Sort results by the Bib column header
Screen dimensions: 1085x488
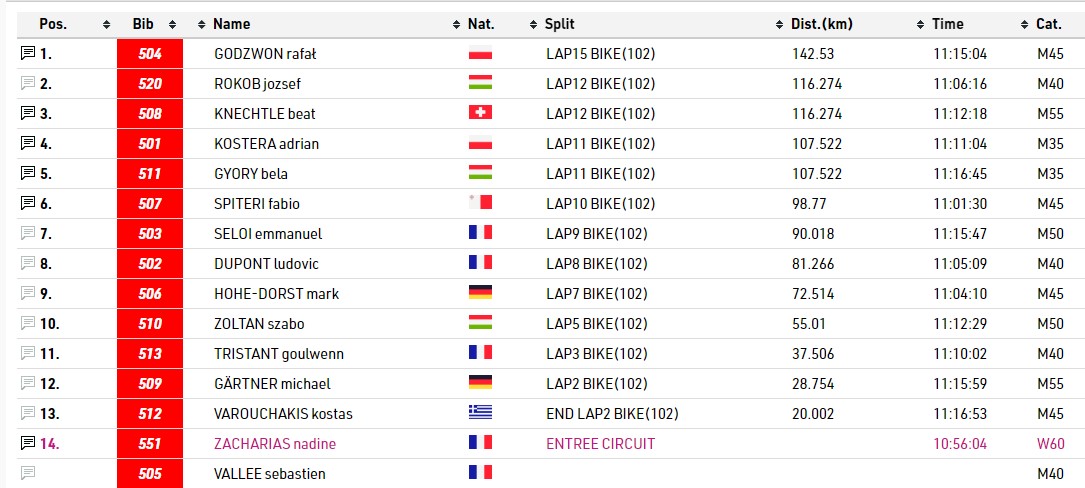tap(143, 24)
